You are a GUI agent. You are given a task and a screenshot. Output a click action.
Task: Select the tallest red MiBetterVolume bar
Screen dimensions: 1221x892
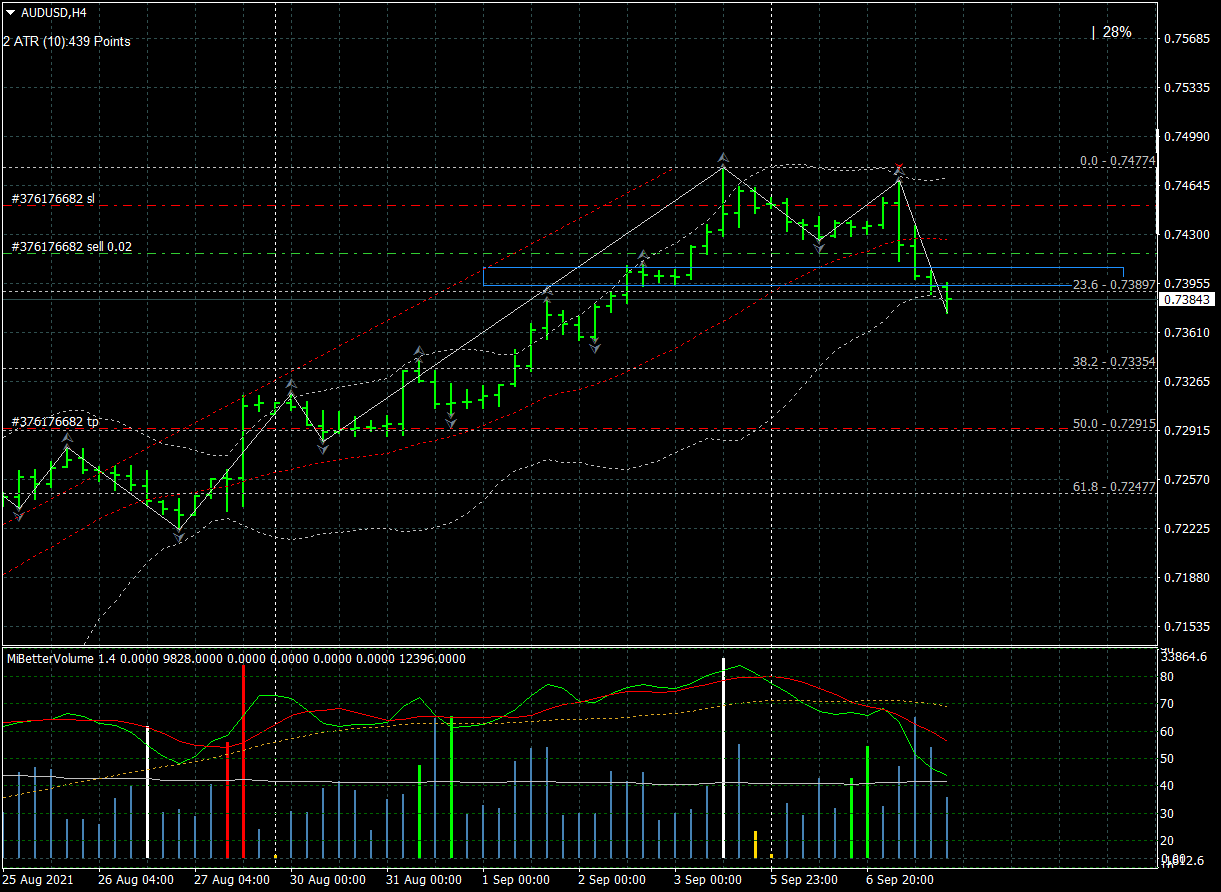point(243,760)
